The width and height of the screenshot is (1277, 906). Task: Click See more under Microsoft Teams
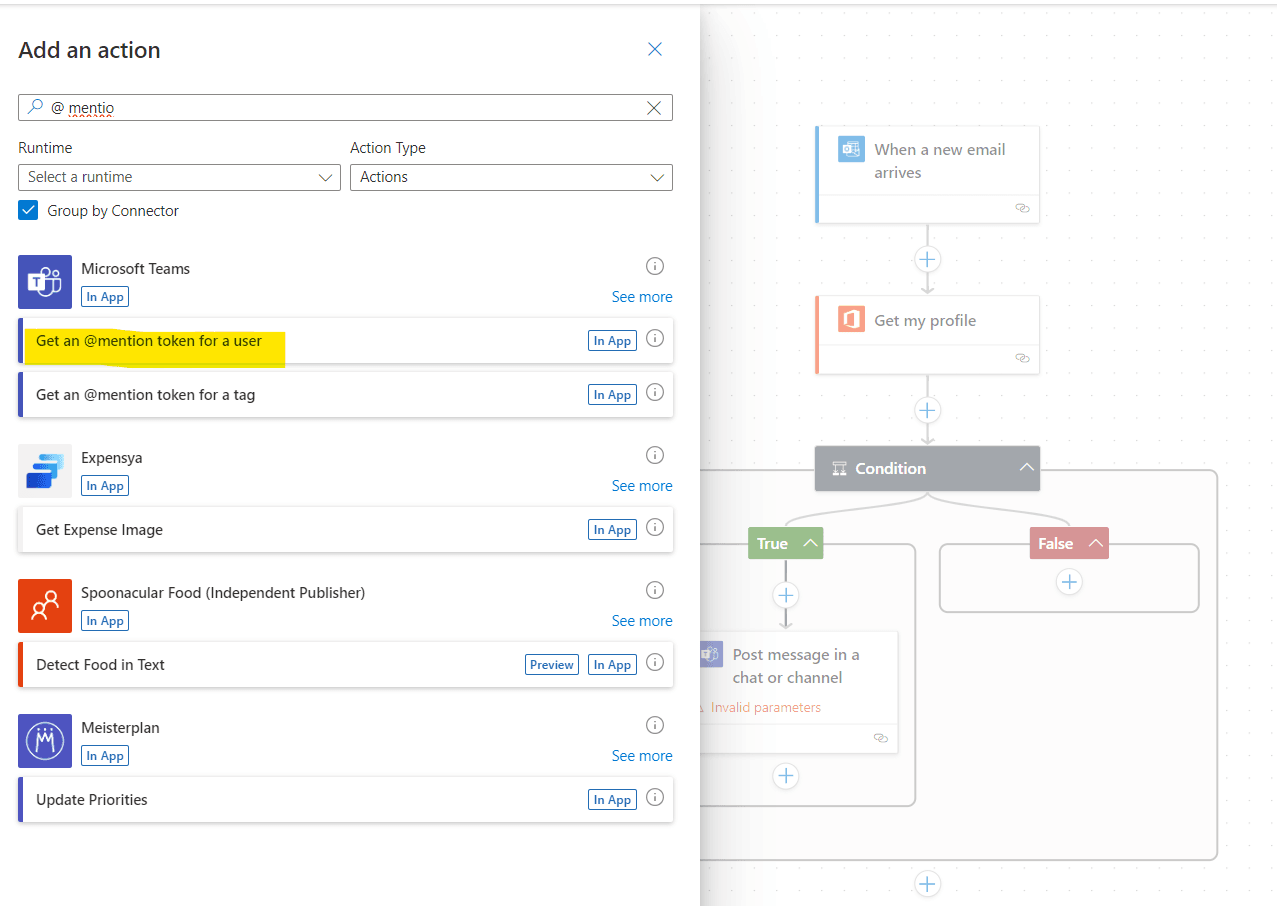[x=641, y=297]
